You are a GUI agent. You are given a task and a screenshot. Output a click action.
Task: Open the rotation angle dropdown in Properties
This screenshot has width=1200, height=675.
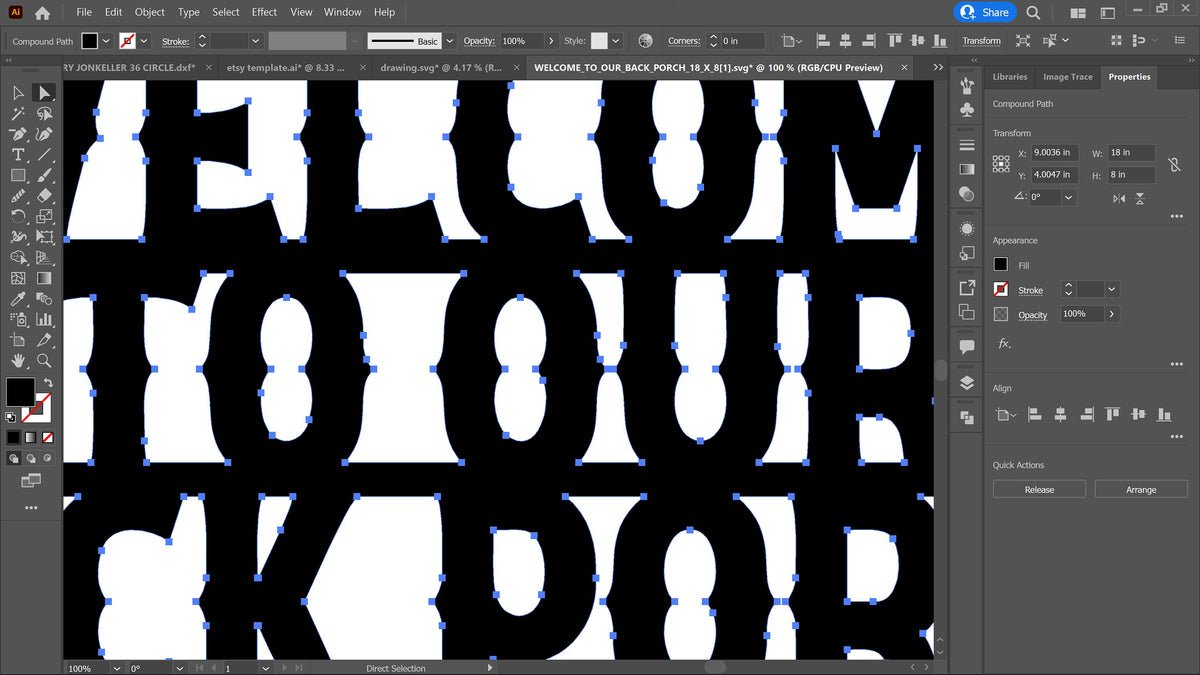(x=1068, y=198)
